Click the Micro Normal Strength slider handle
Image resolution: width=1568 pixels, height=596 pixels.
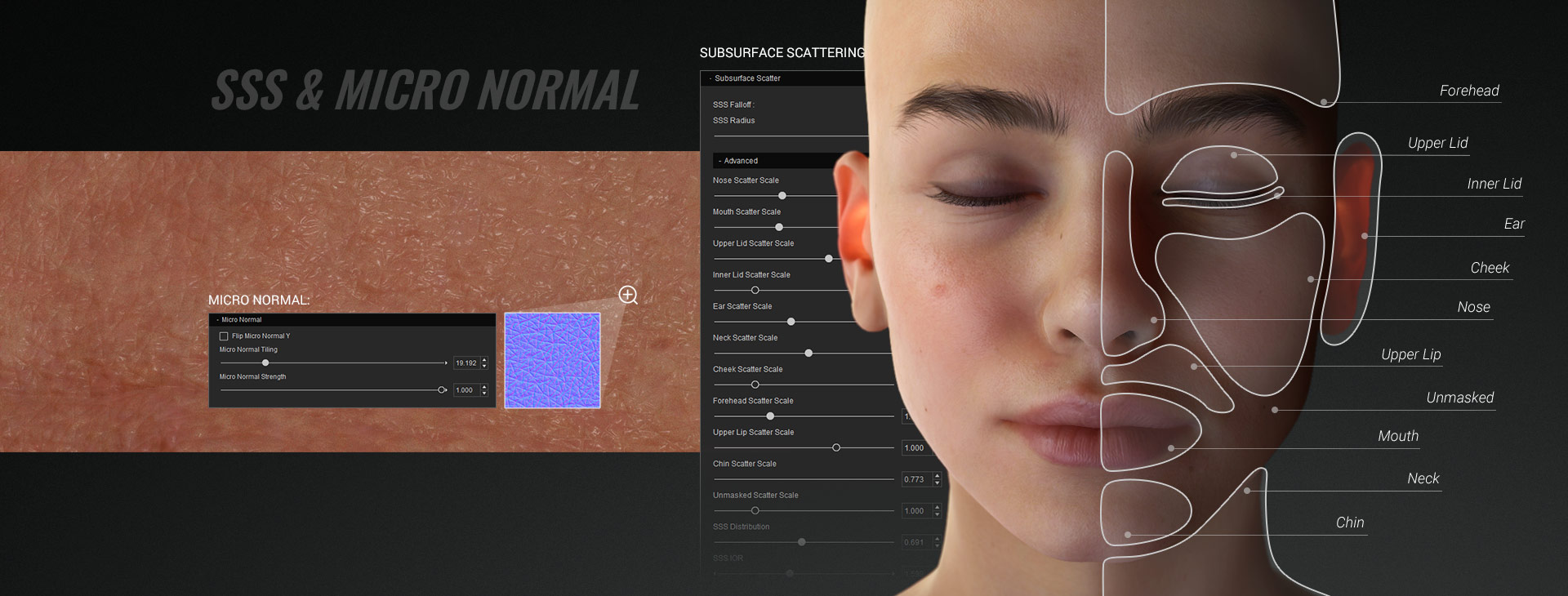[x=442, y=390]
